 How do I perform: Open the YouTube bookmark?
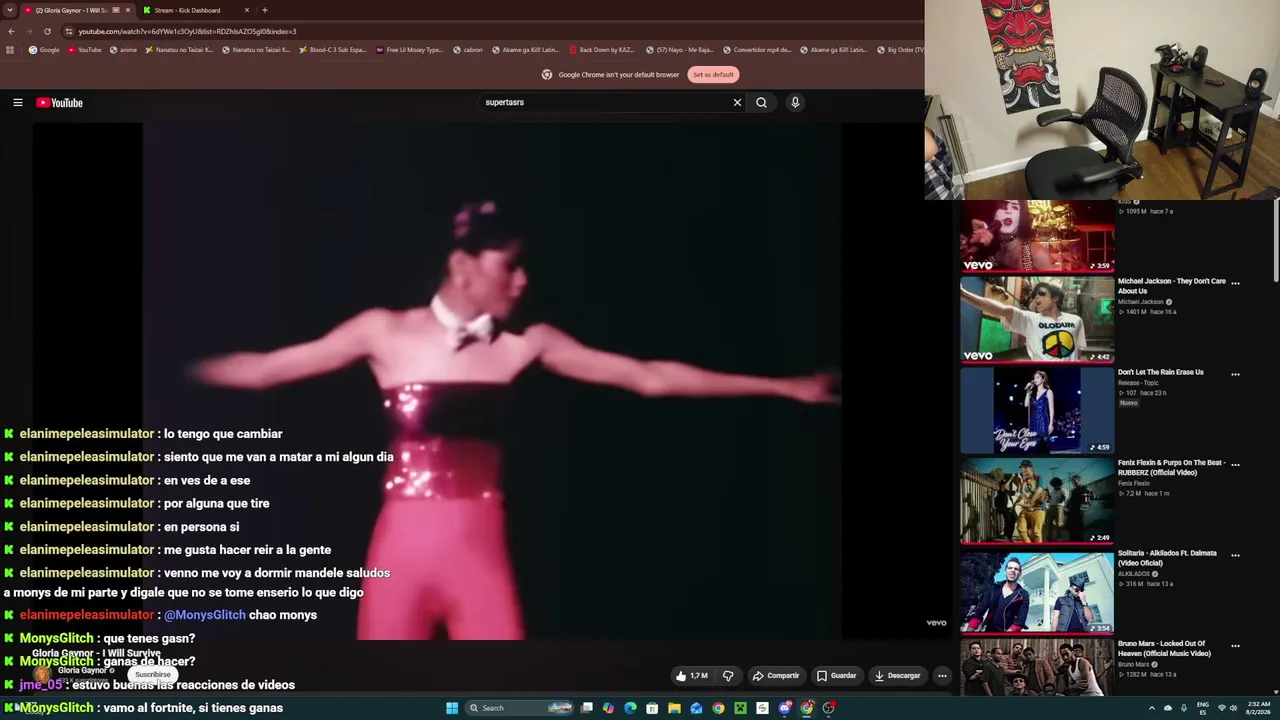(x=85, y=50)
